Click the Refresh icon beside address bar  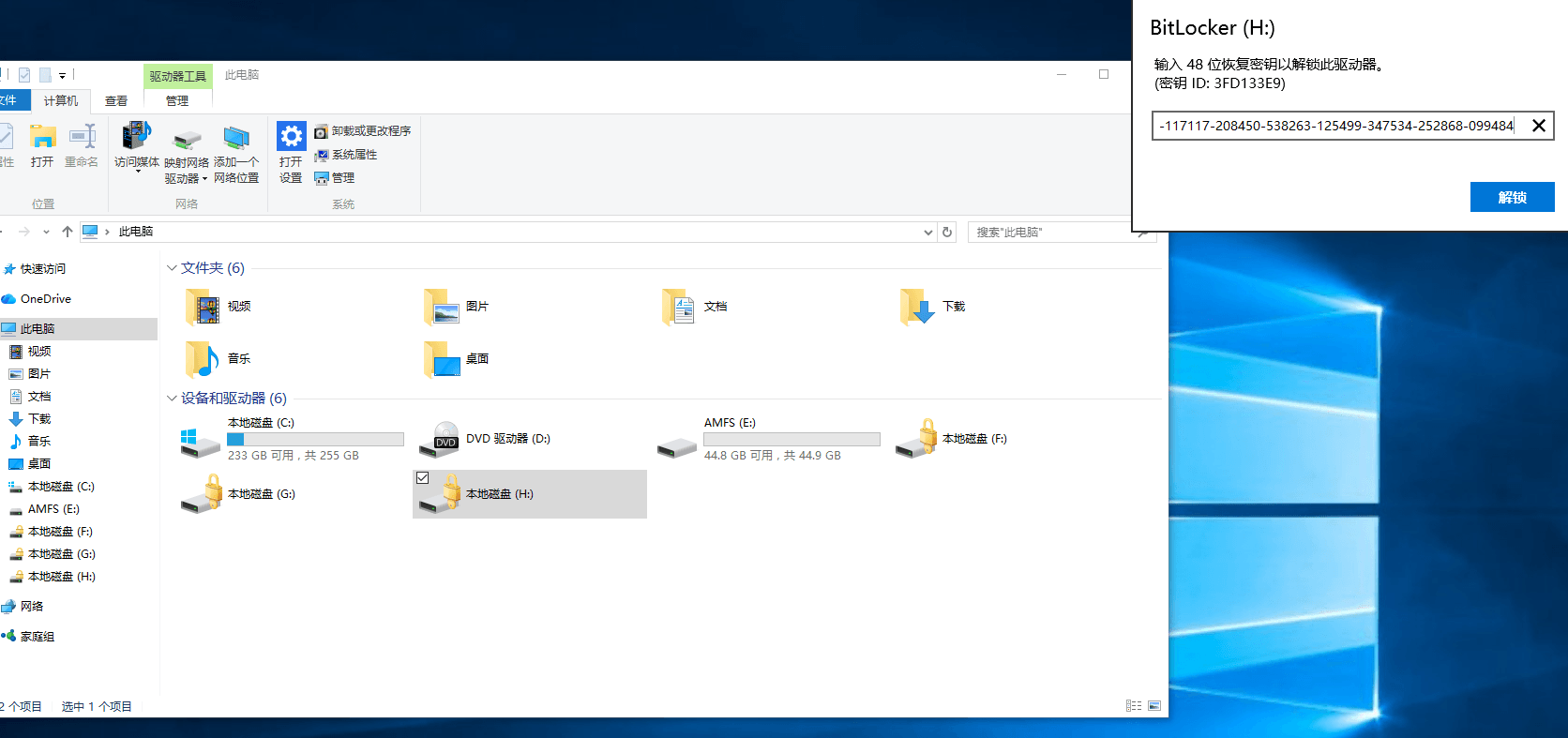[947, 233]
